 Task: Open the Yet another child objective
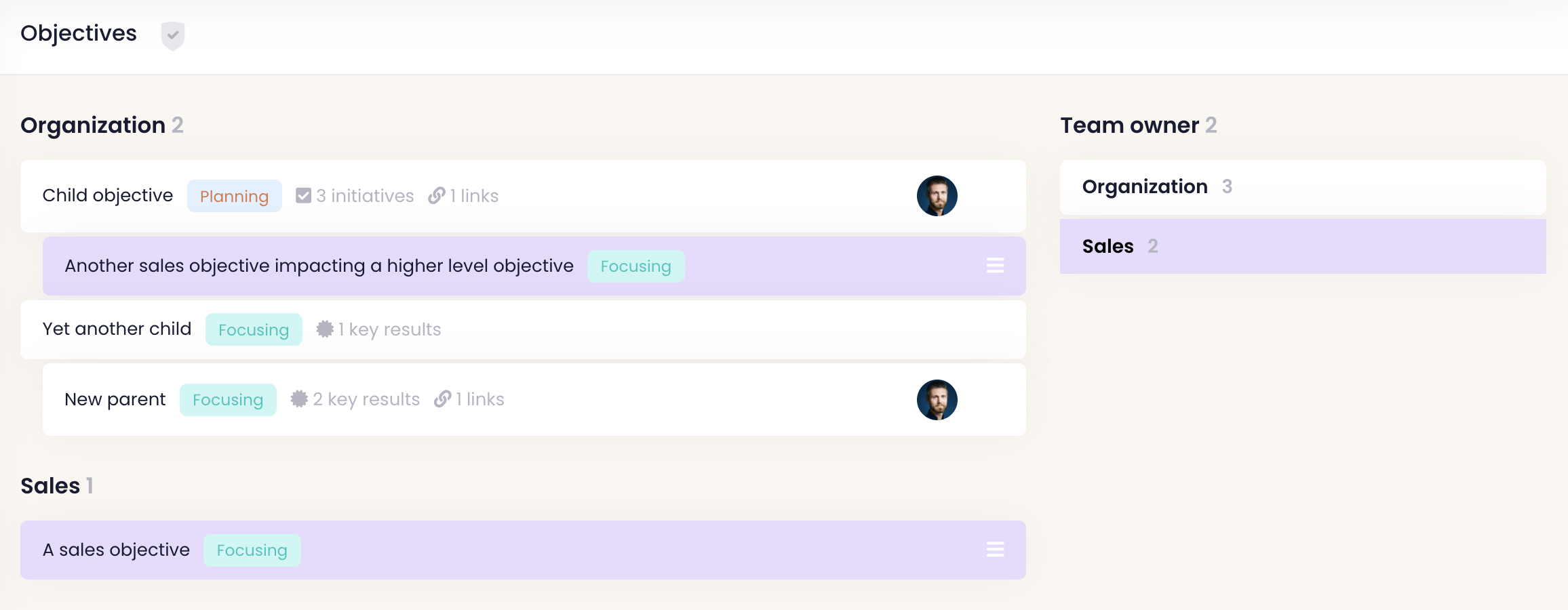pyautogui.click(x=117, y=329)
